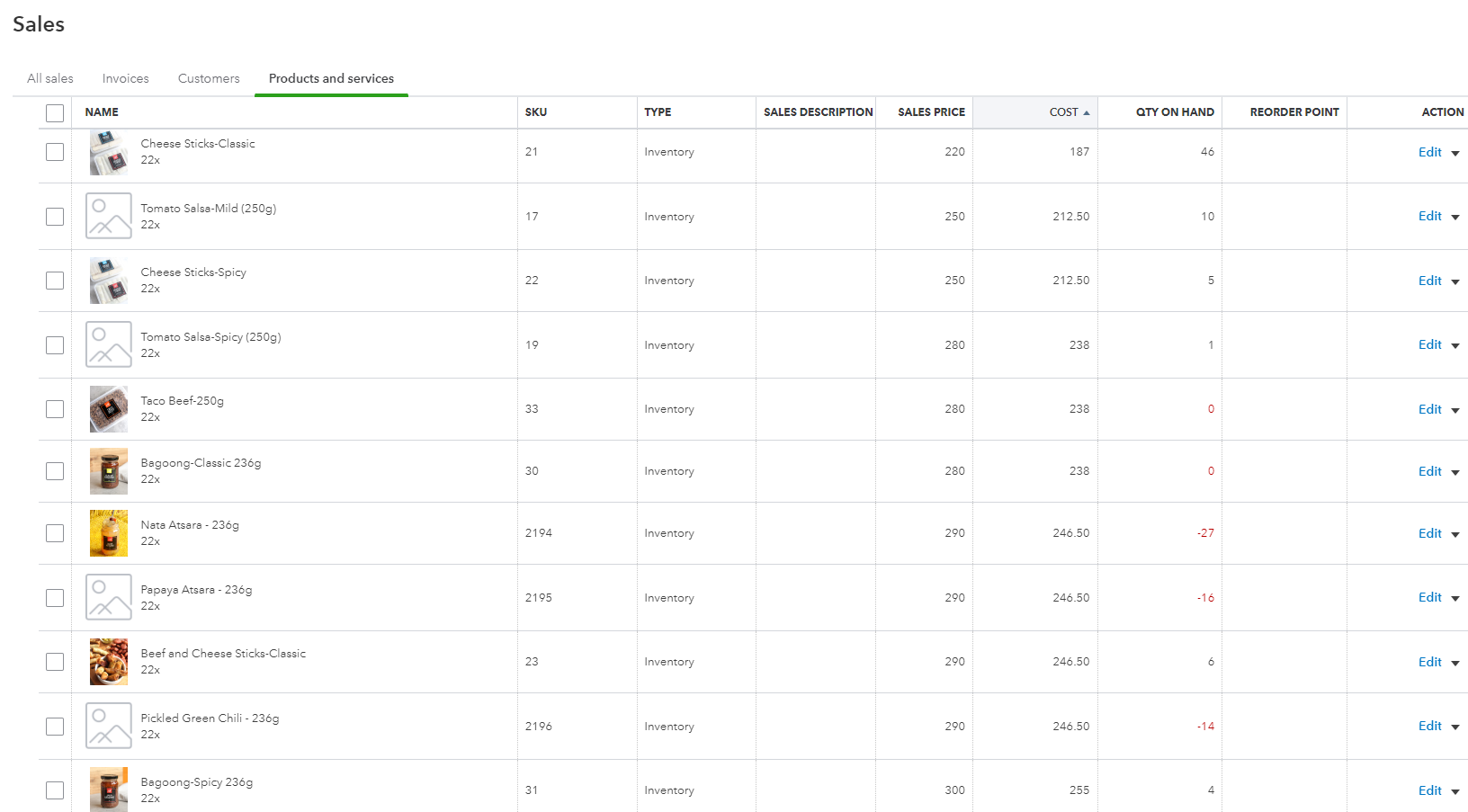Click the Pickled Green Chili placeholder icon
Screen dimensions: 1468x812
(x=108, y=726)
